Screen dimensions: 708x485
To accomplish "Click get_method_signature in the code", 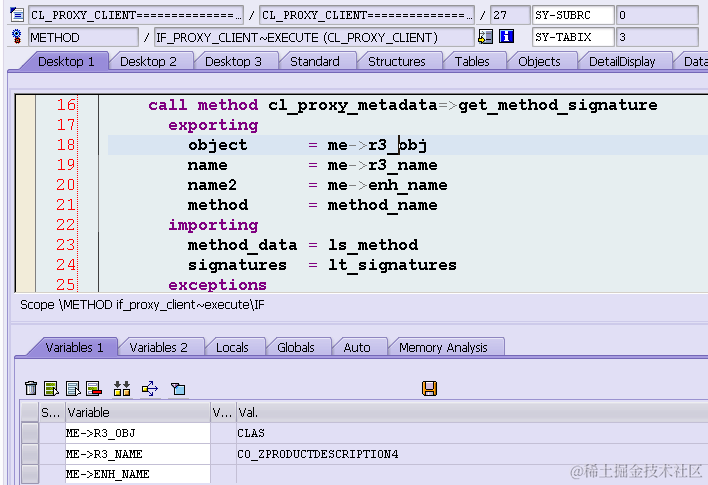I will tap(558, 105).
